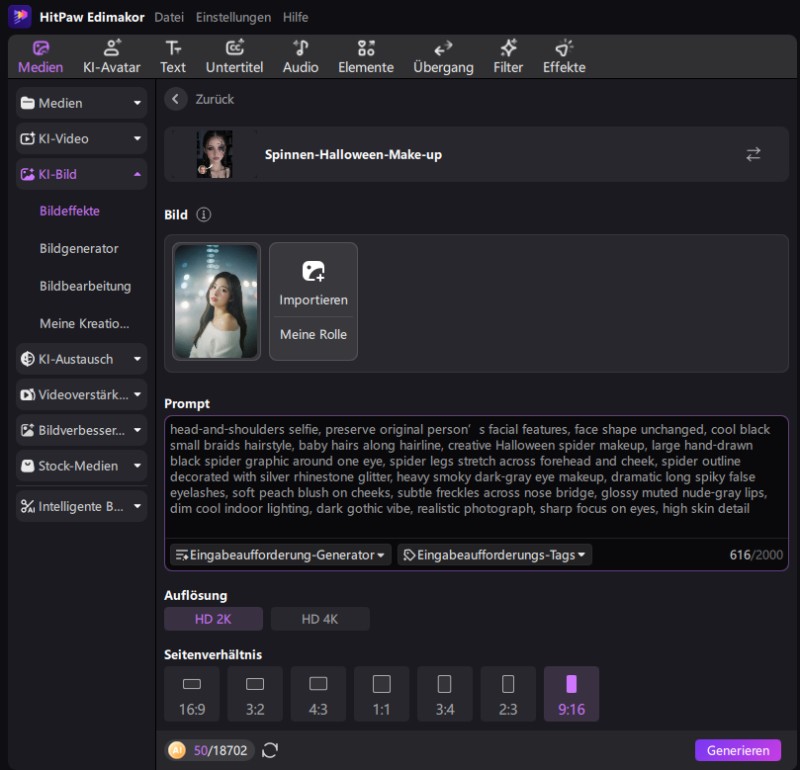This screenshot has height=770, width=800.
Task: Open the Übergang transitions panel
Action: 443,57
